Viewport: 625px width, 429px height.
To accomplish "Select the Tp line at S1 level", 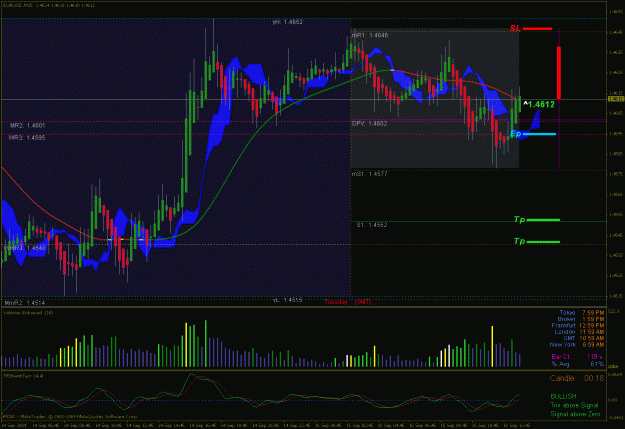I will click(x=544, y=220).
